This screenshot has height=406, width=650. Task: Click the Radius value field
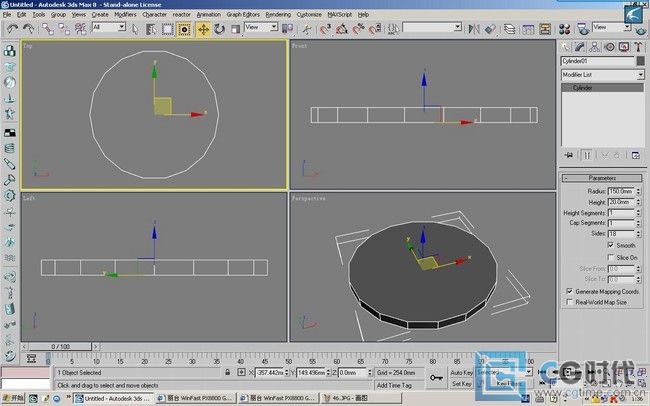(x=621, y=191)
